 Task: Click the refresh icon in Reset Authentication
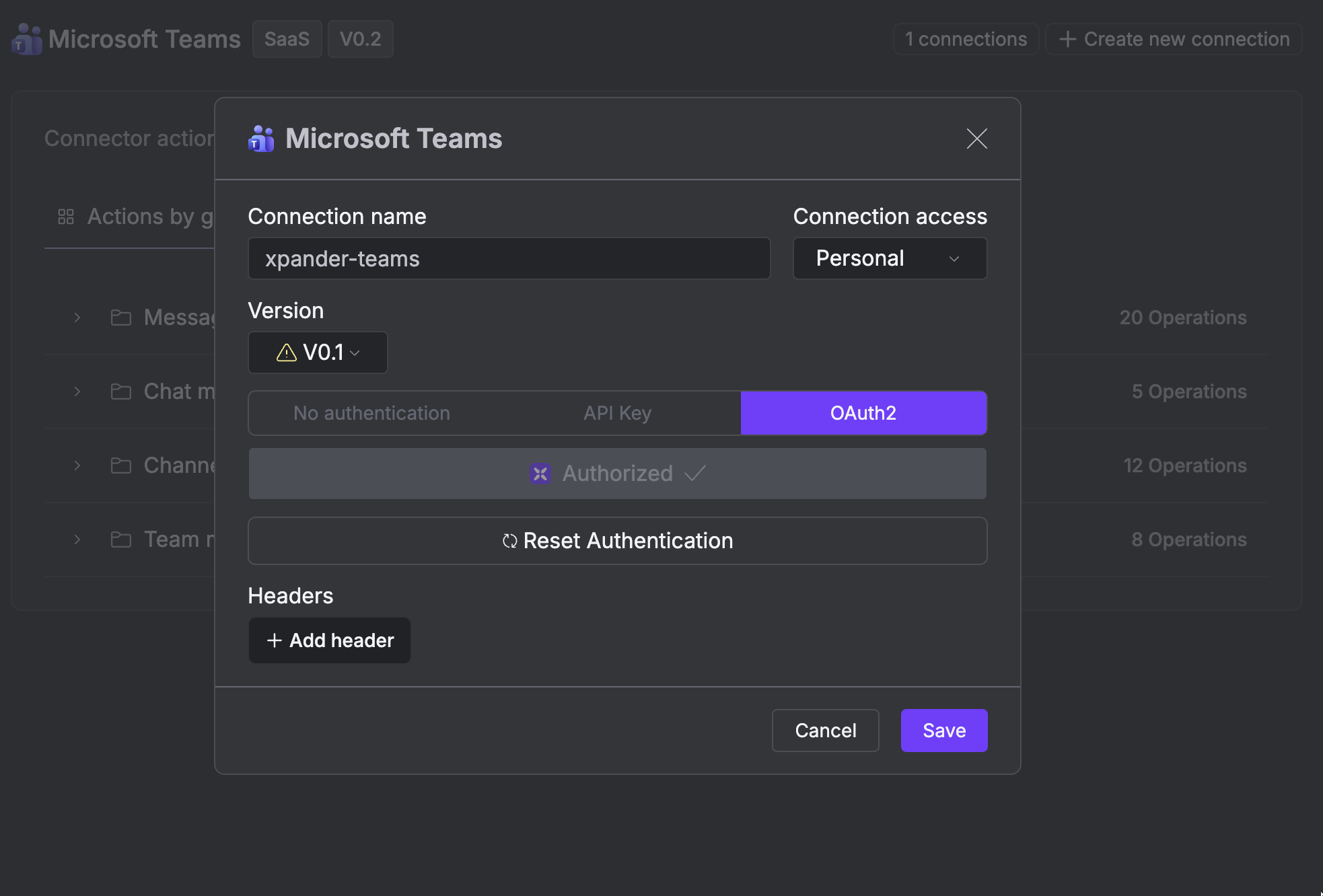pos(509,541)
